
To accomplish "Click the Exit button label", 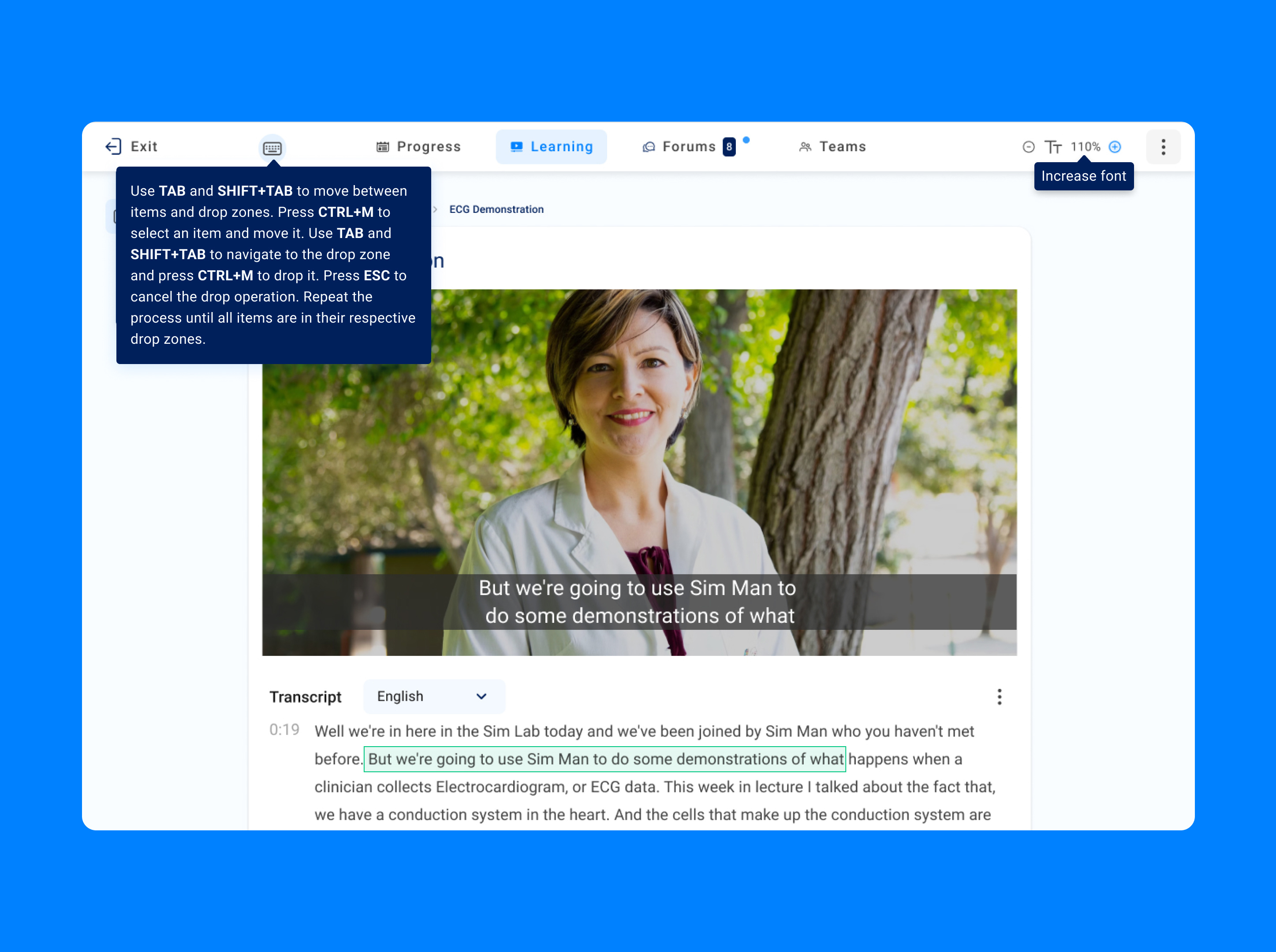I will click(144, 146).
